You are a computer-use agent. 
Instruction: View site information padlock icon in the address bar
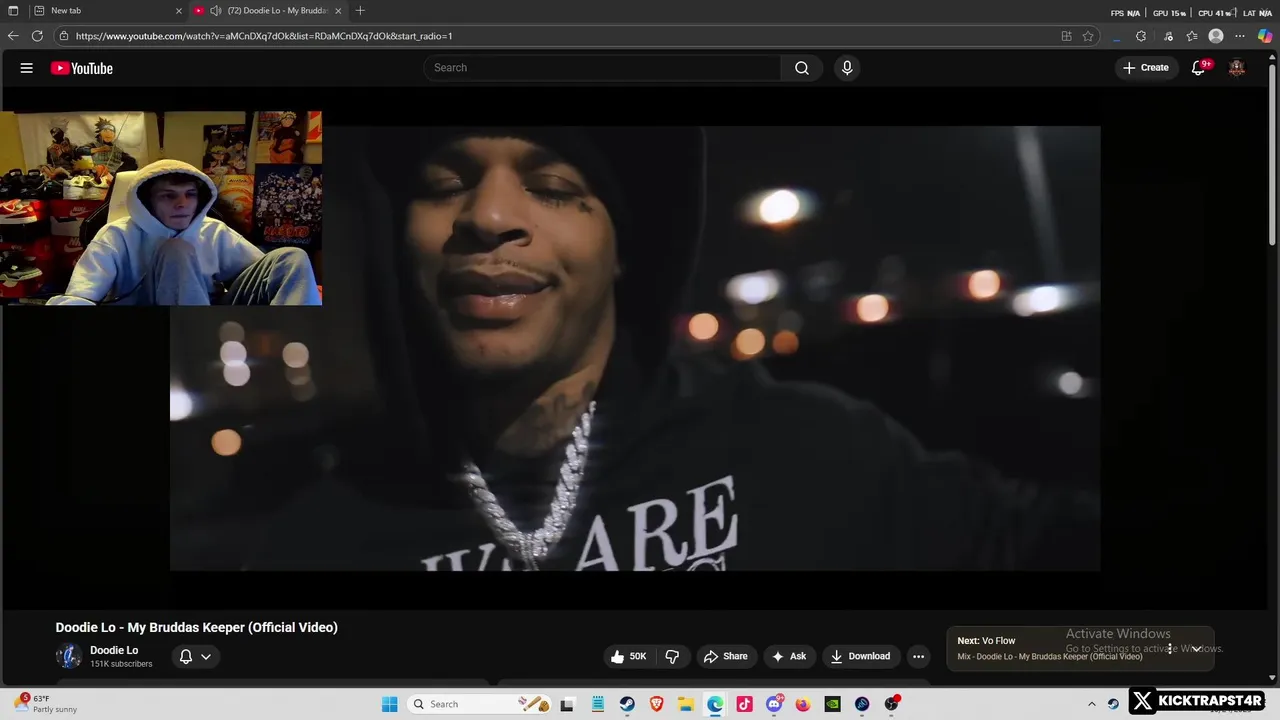point(64,36)
